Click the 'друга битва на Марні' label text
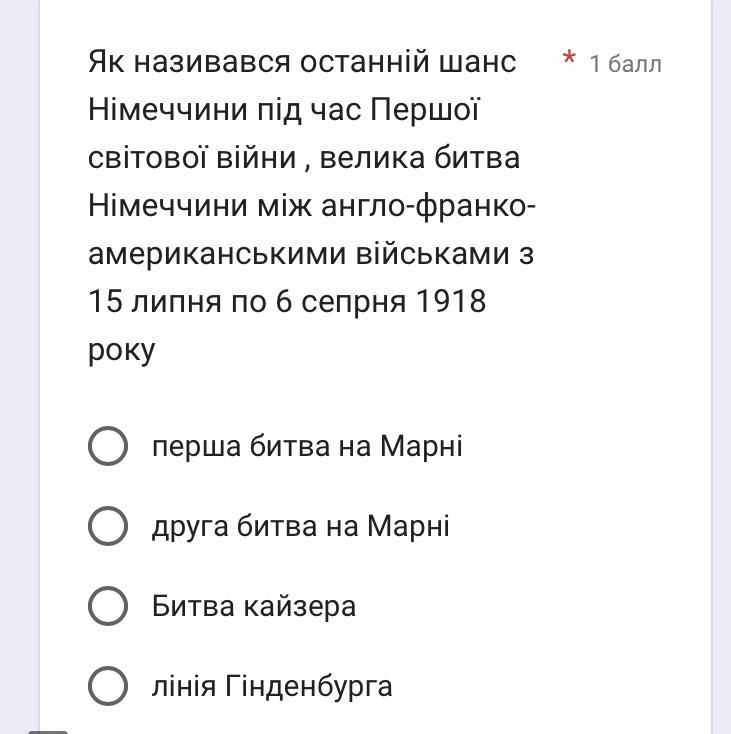Viewport: 731px width, 734px height. [300, 526]
